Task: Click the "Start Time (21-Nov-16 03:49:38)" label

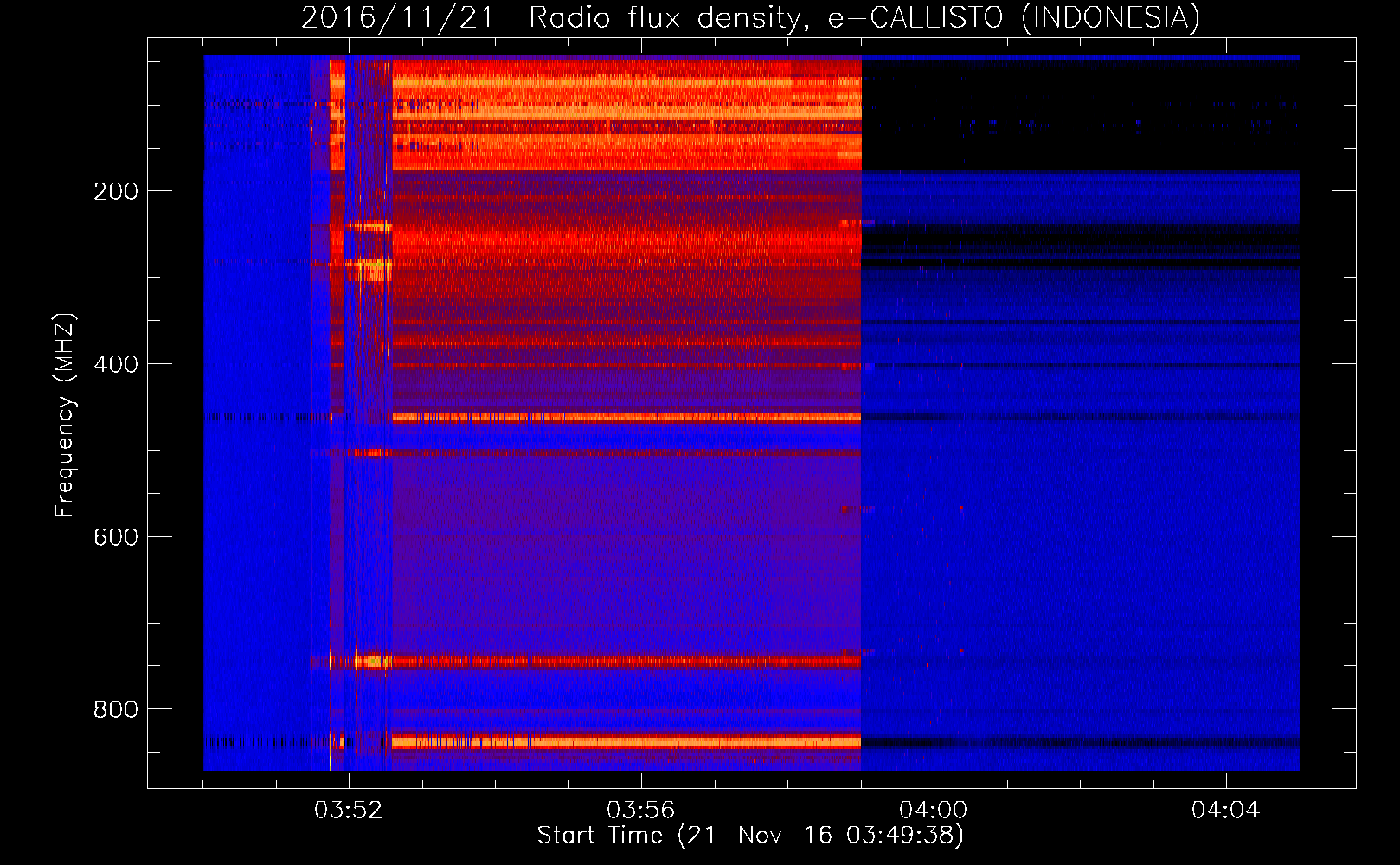Action: 750,836
